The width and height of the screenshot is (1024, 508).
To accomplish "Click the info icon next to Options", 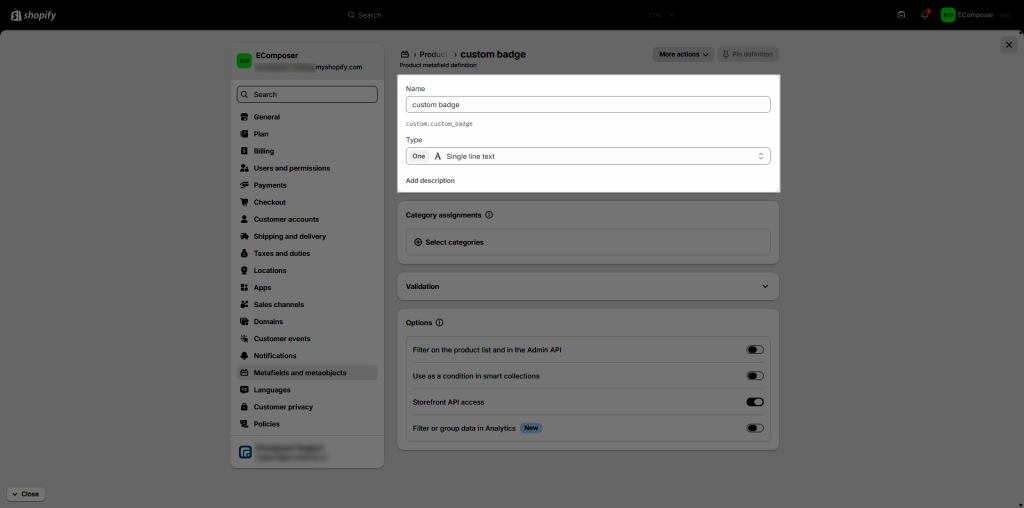I will tap(440, 323).
